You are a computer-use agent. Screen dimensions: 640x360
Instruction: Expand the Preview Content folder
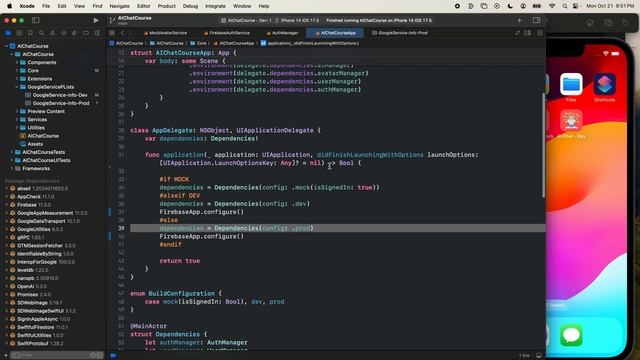pyautogui.click(x=17, y=111)
